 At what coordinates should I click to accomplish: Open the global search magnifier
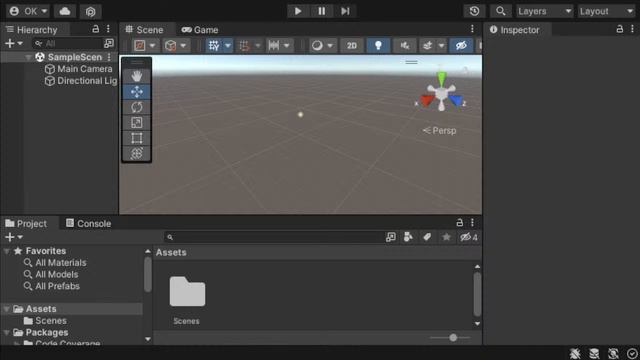click(x=500, y=11)
